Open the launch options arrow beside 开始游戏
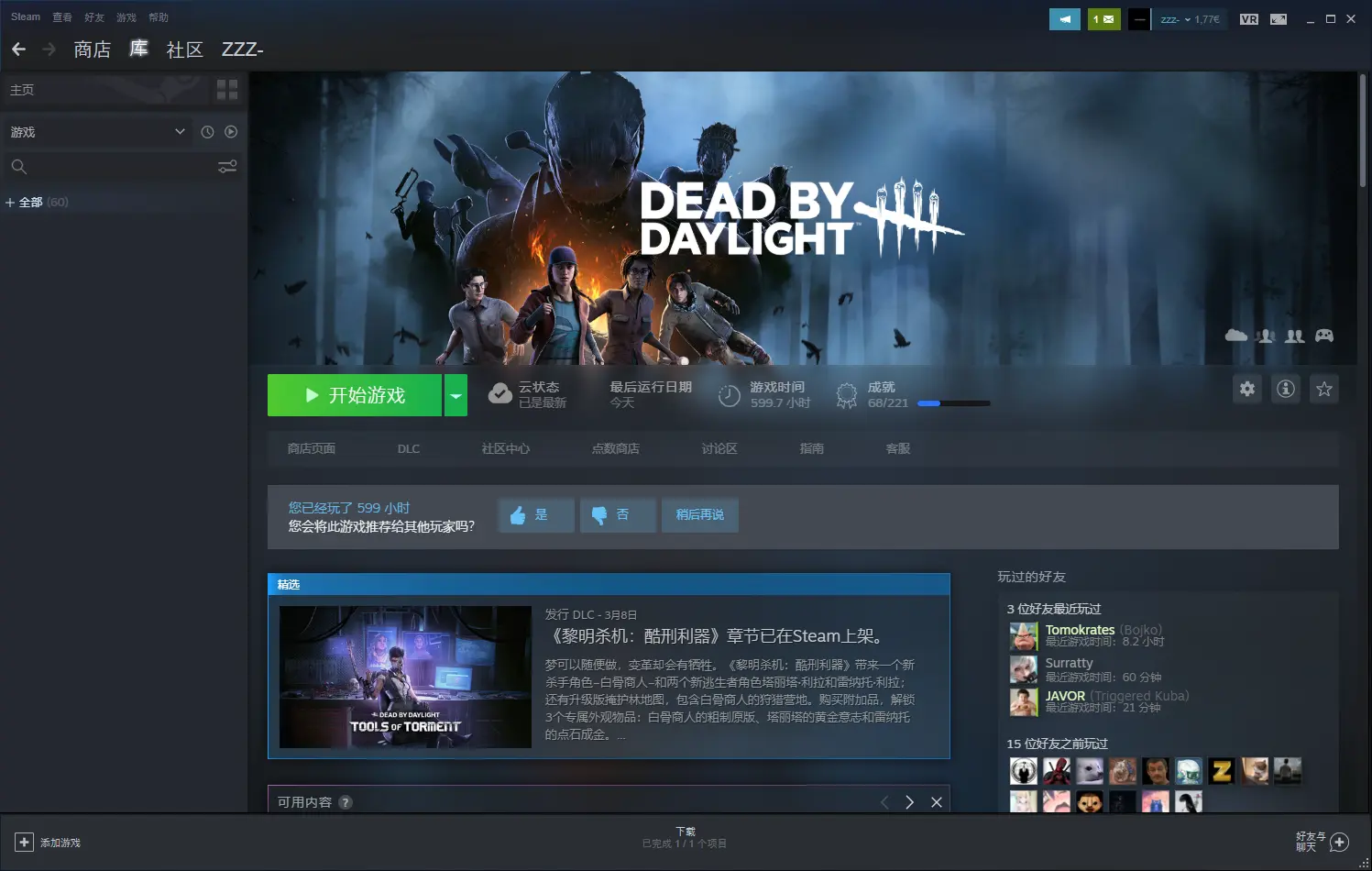This screenshot has height=871, width=1372. 456,395
